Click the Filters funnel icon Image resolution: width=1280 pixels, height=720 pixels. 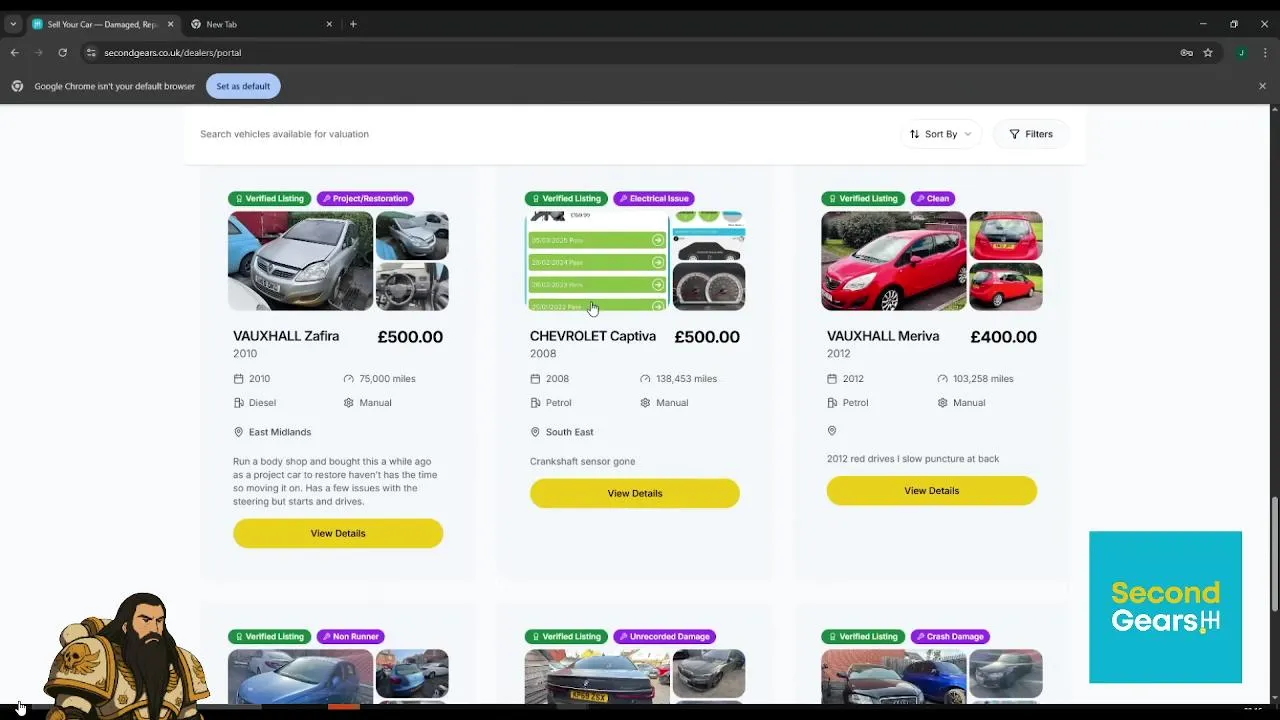[1014, 134]
